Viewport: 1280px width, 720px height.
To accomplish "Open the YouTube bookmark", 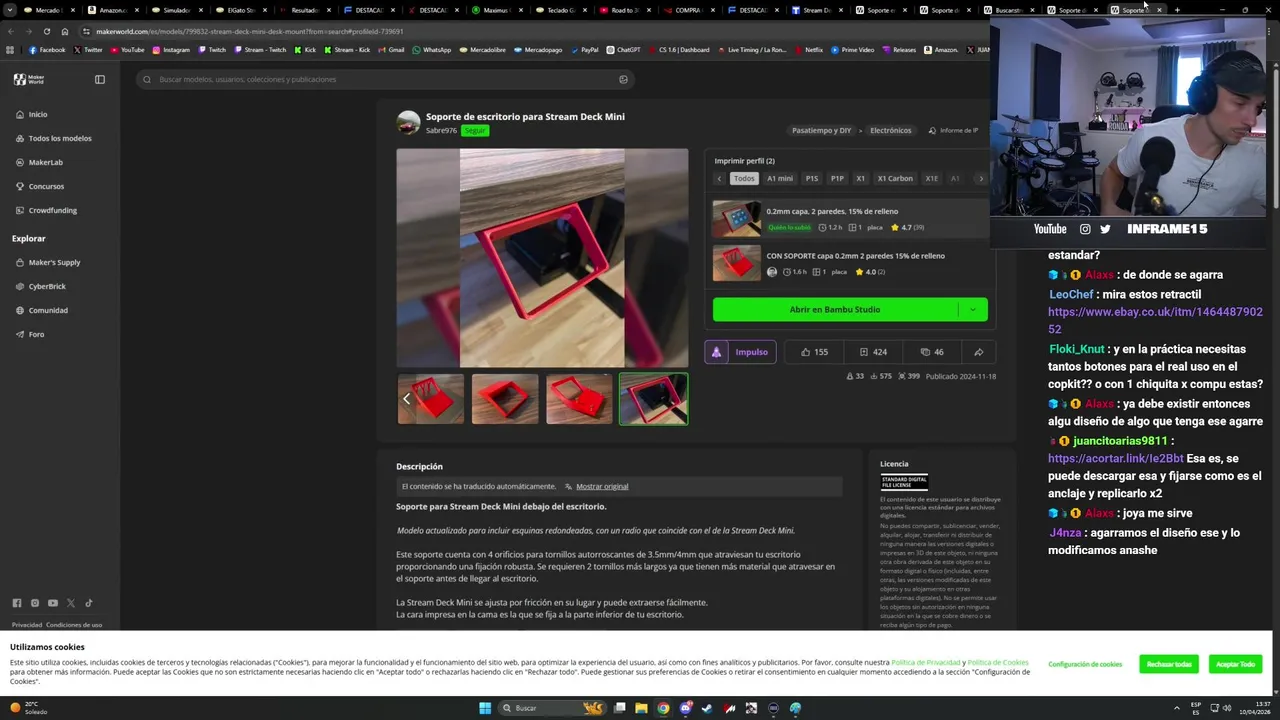I will (x=127, y=49).
